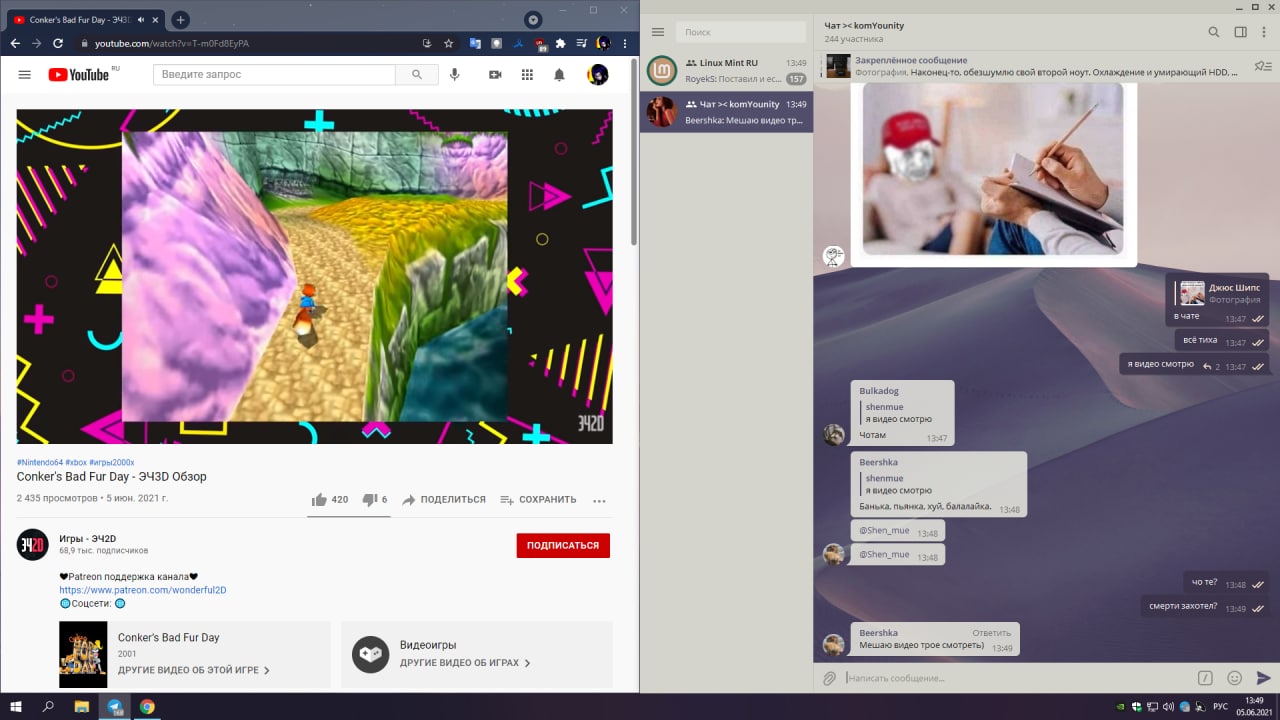Open the photo with the red cap
This screenshot has width=1280, height=720.
coord(993,169)
